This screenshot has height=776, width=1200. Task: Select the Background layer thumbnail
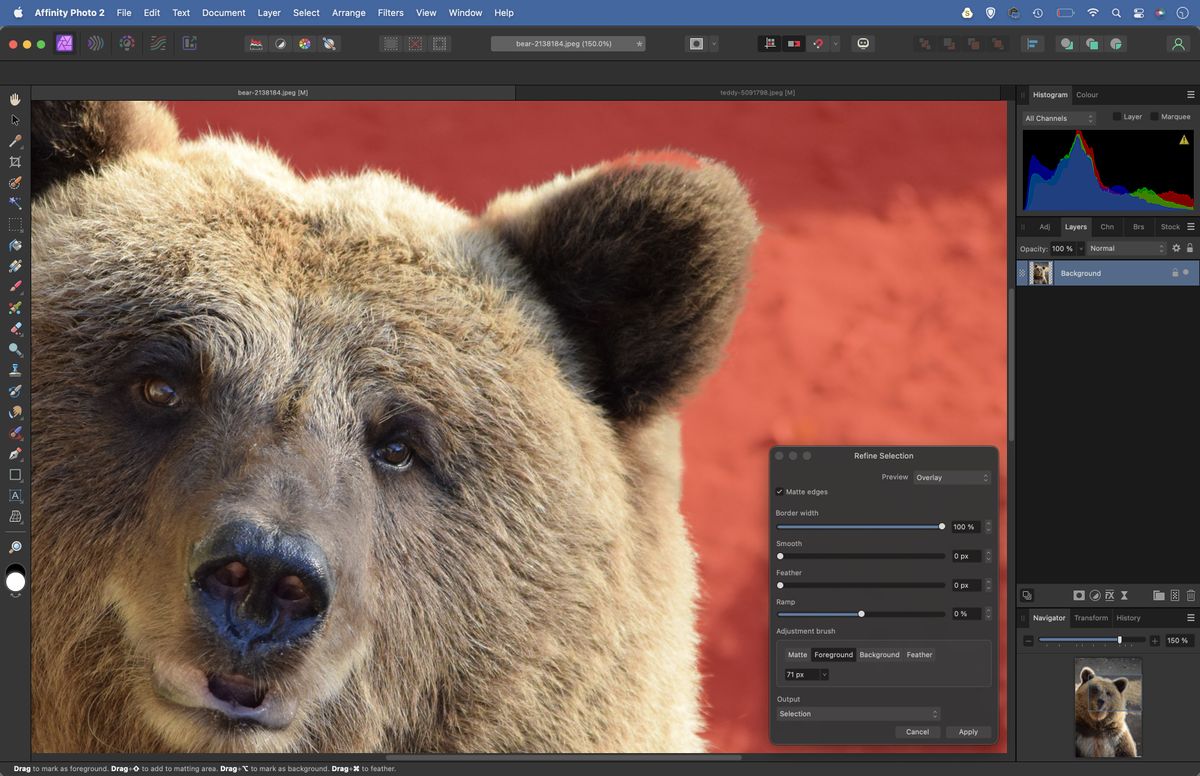pyautogui.click(x=1041, y=272)
